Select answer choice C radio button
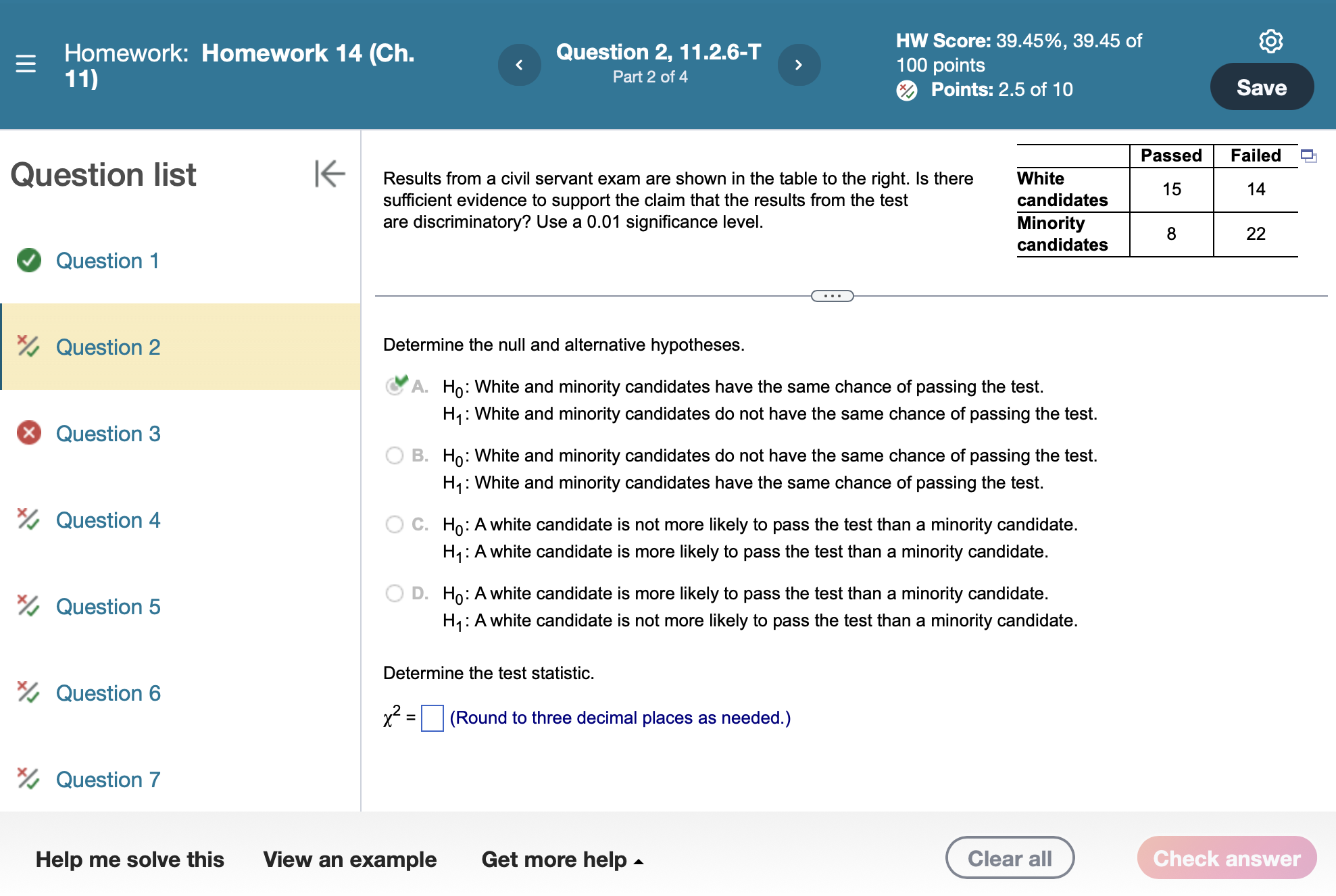Image resolution: width=1336 pixels, height=896 pixels. [x=394, y=525]
